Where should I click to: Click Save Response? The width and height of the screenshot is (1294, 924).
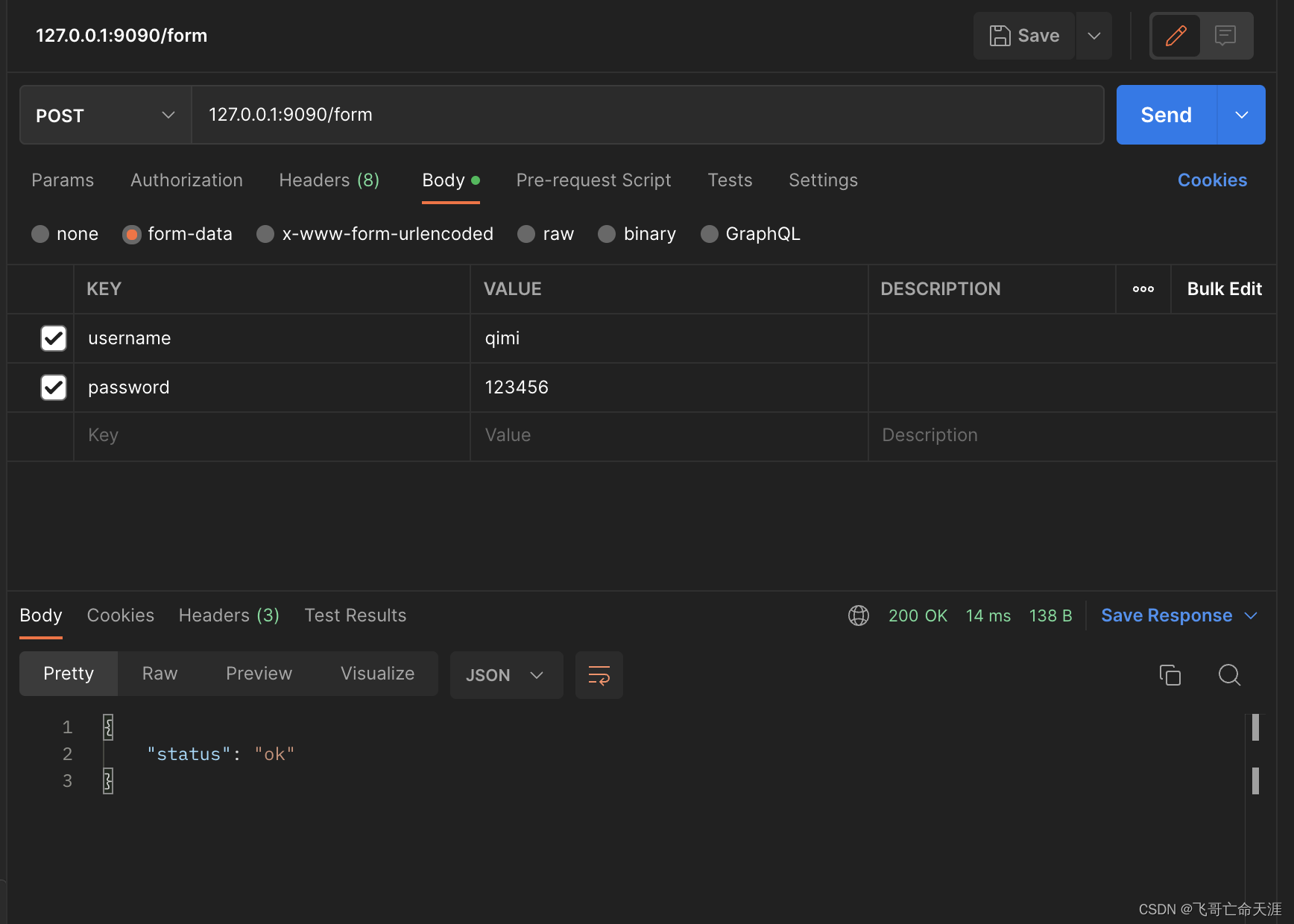[x=1167, y=616]
